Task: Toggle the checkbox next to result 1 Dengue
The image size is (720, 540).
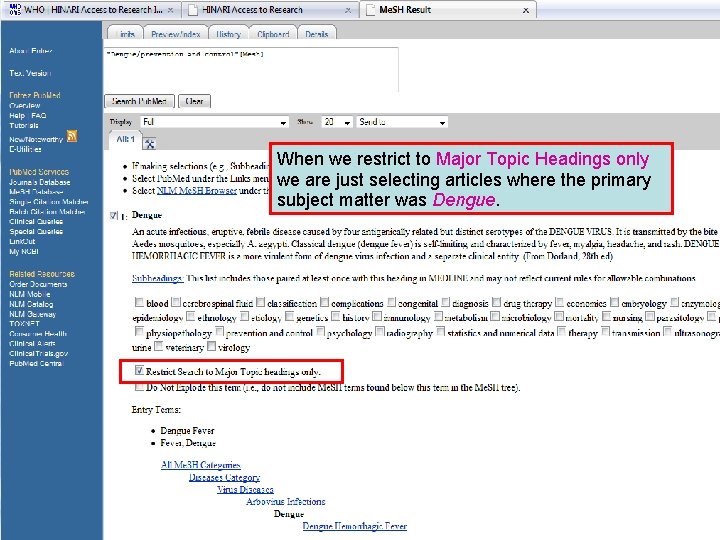Action: click(x=114, y=215)
